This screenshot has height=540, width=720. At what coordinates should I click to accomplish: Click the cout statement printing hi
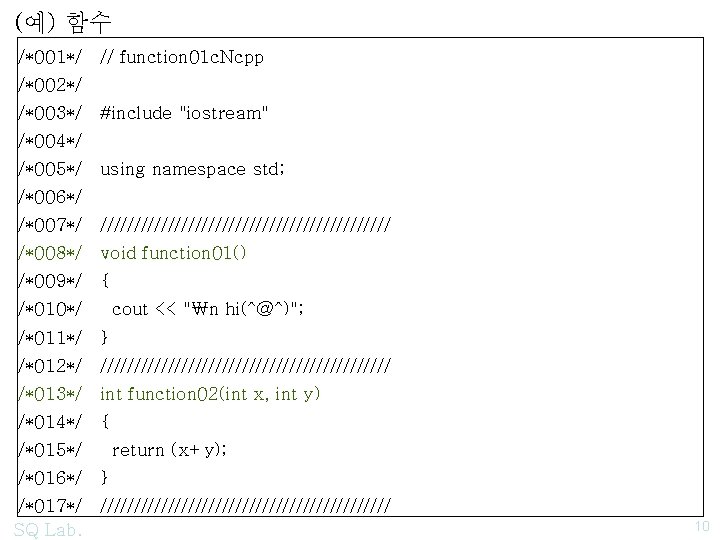pos(208,309)
